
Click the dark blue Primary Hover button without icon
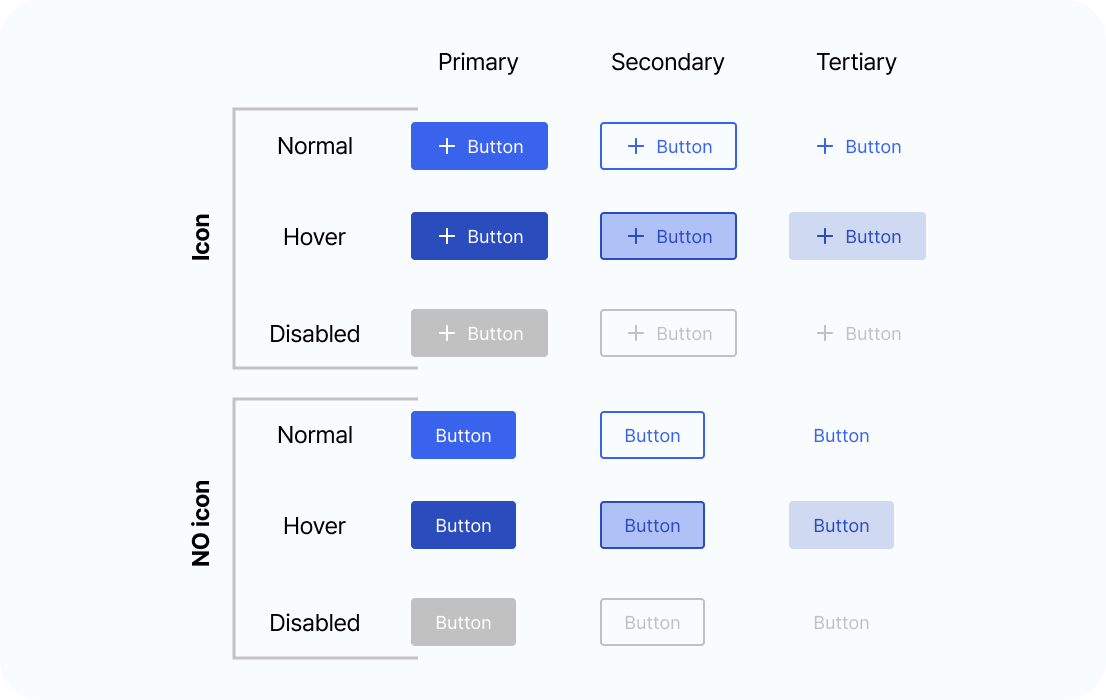[463, 525]
